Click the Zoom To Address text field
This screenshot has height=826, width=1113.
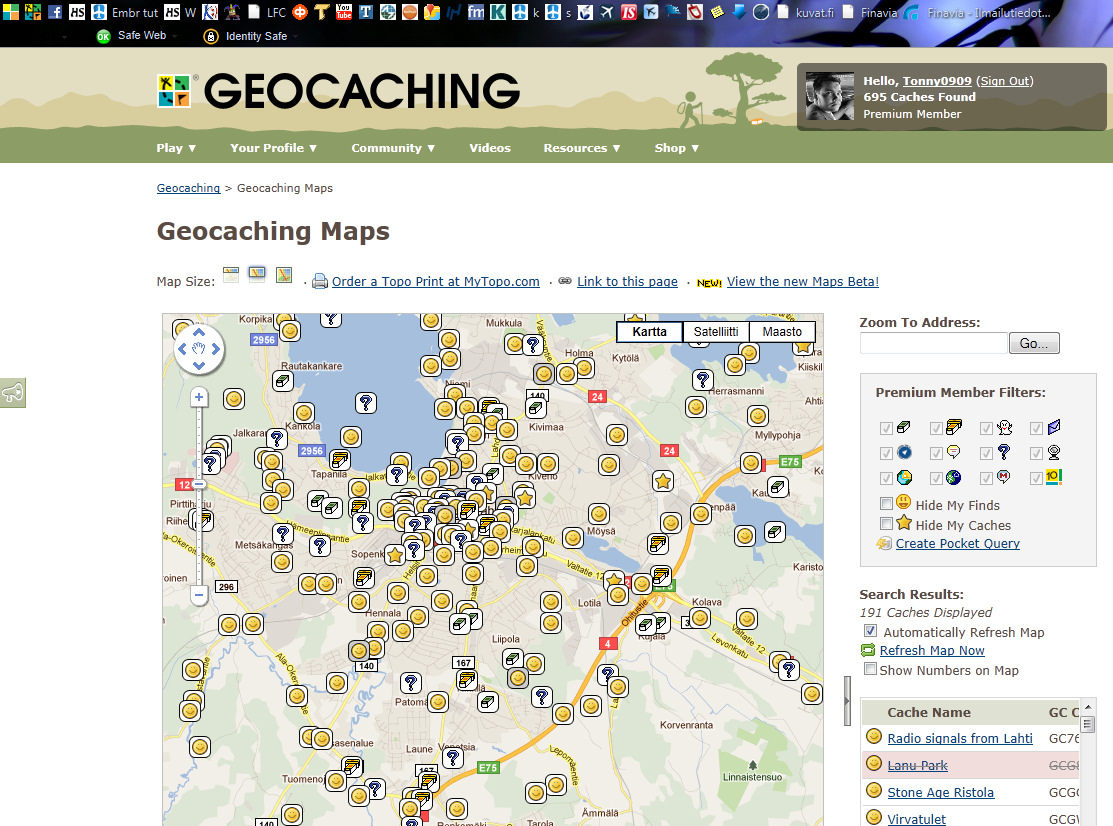pos(933,343)
